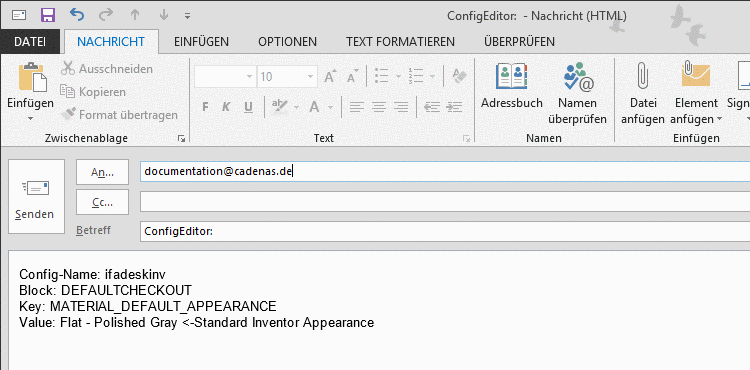The width and height of the screenshot is (750, 370).
Task: Click the Senden button
Action: 36,196
